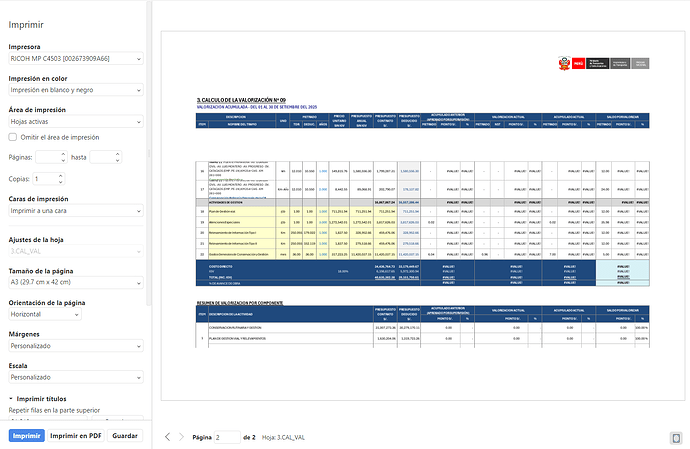Open the 'Área de impresión' dropdown
Image resolution: width=690 pixels, height=449 pixels.
point(74,120)
